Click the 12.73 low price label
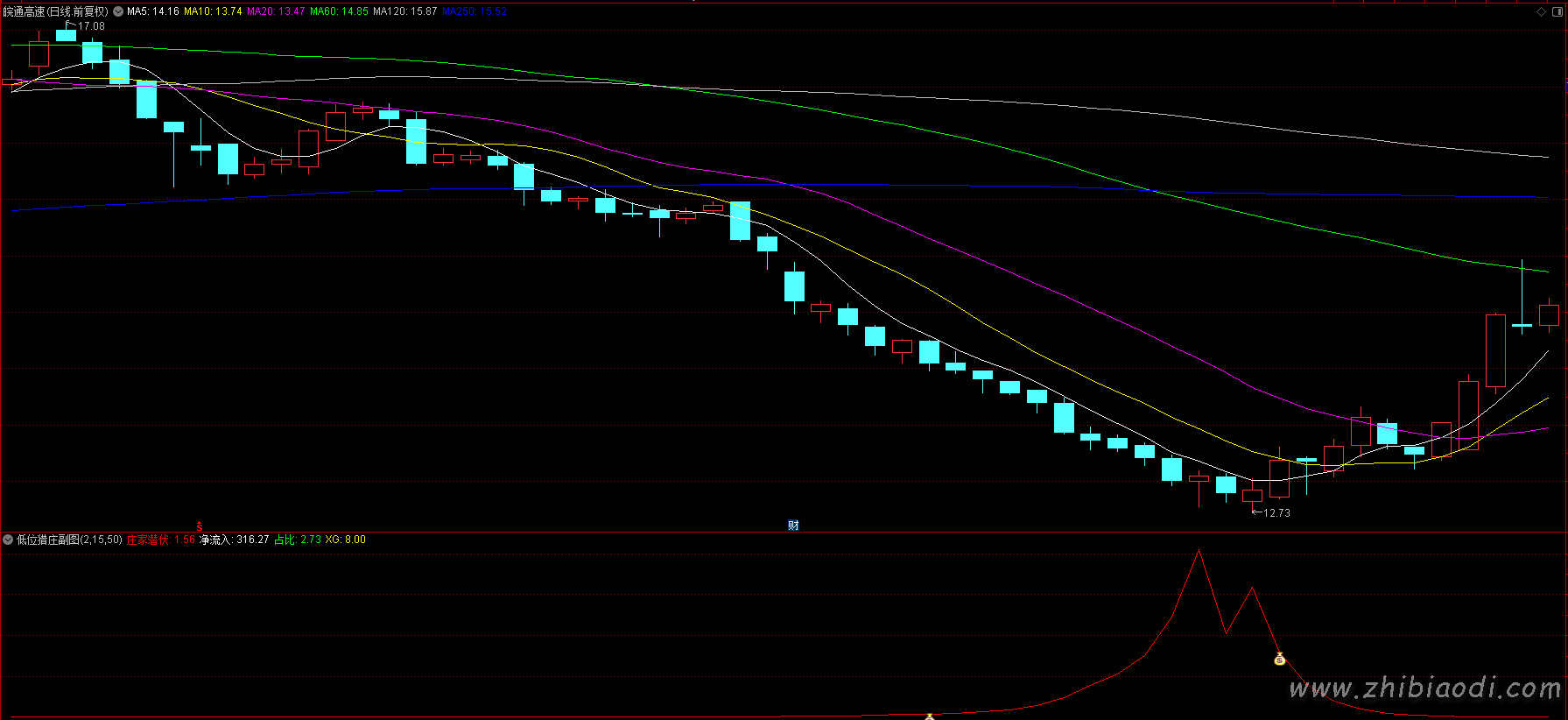Viewport: 1568px width, 720px height. point(1276,513)
